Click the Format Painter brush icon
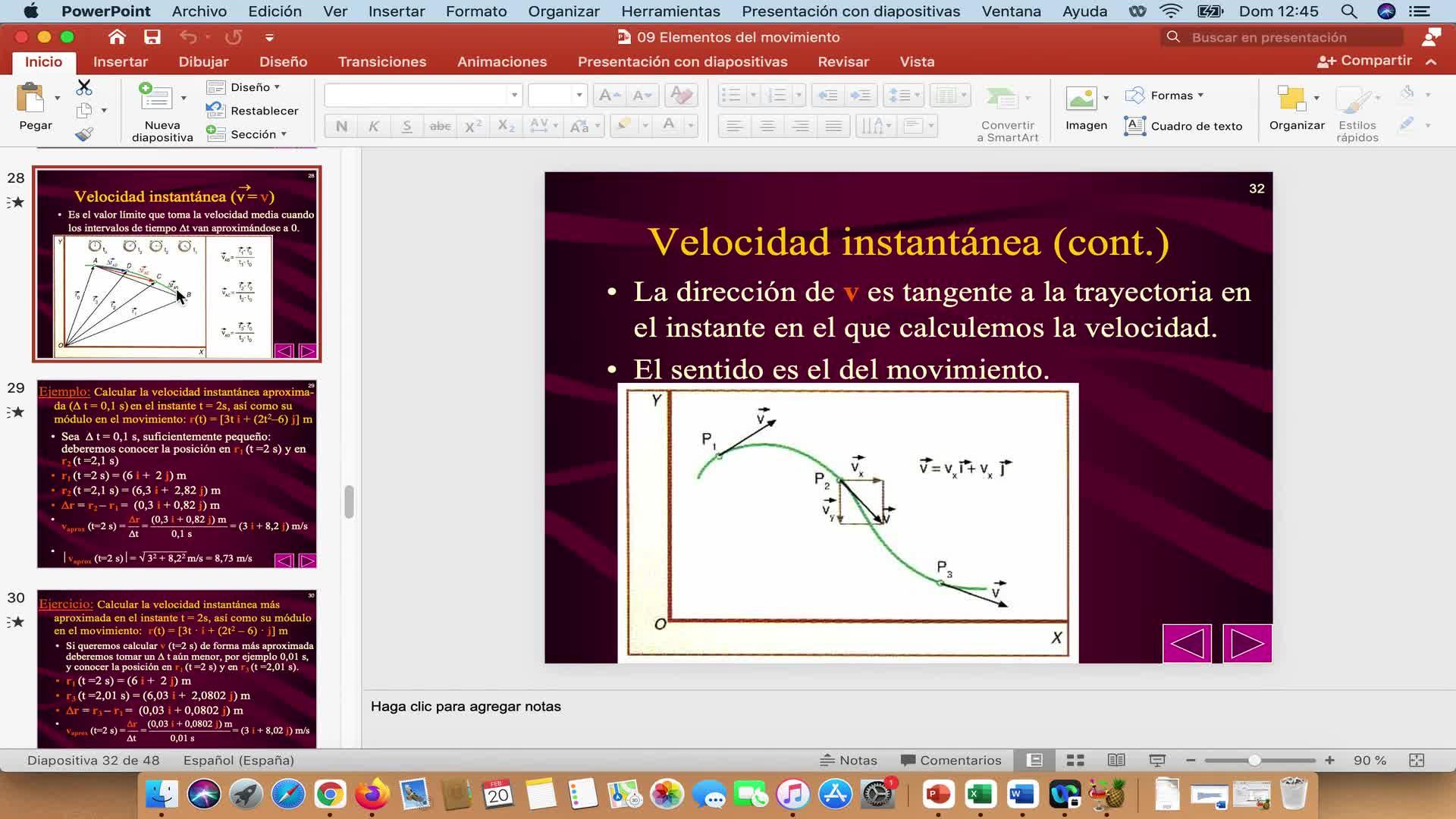This screenshot has height=819, width=1456. (x=84, y=134)
